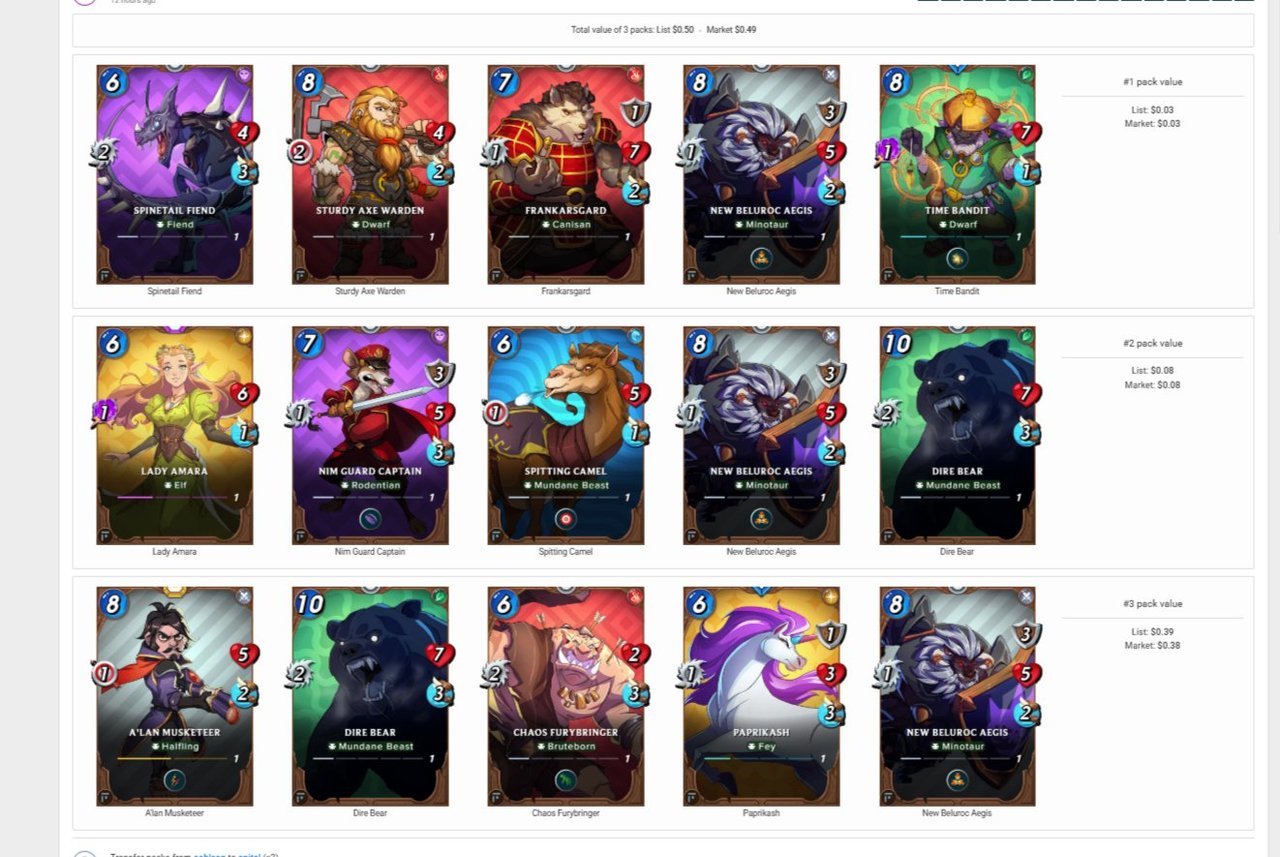The image size is (1280, 857).
Task: Click the Spinetail Fiend name below the card
Action: click(x=174, y=292)
